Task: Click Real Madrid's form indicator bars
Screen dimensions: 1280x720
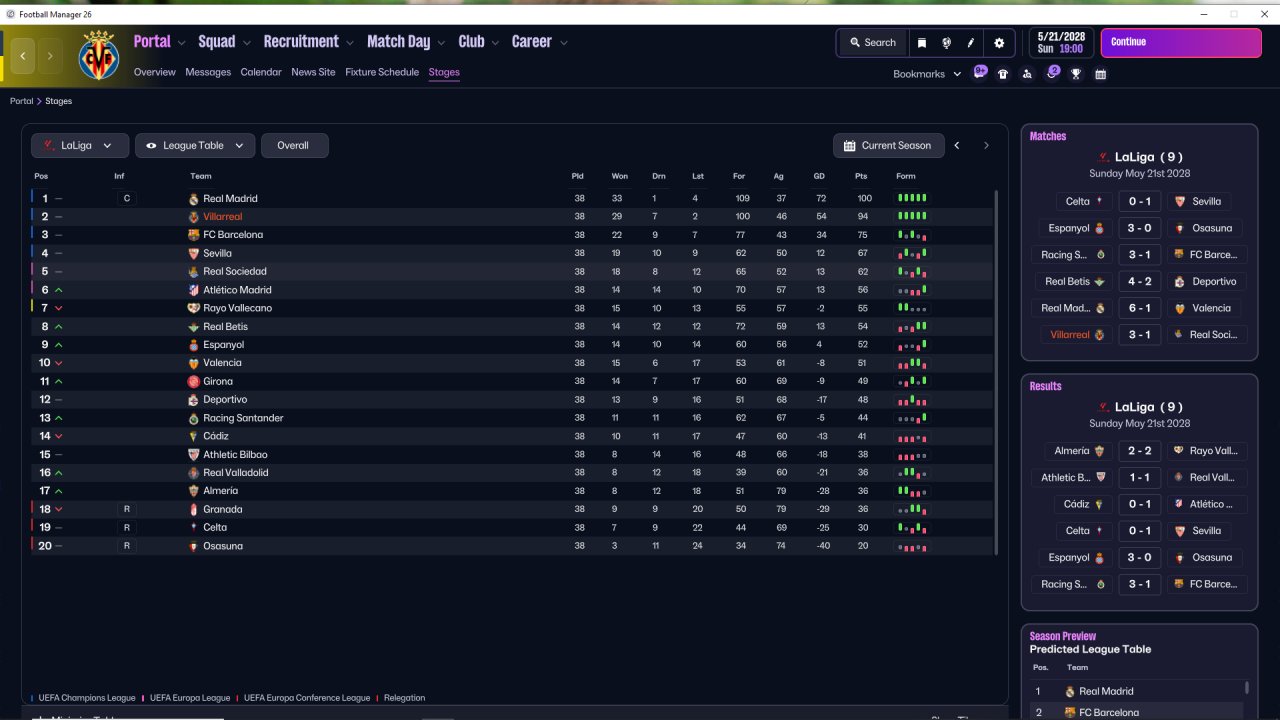Action: click(x=912, y=199)
